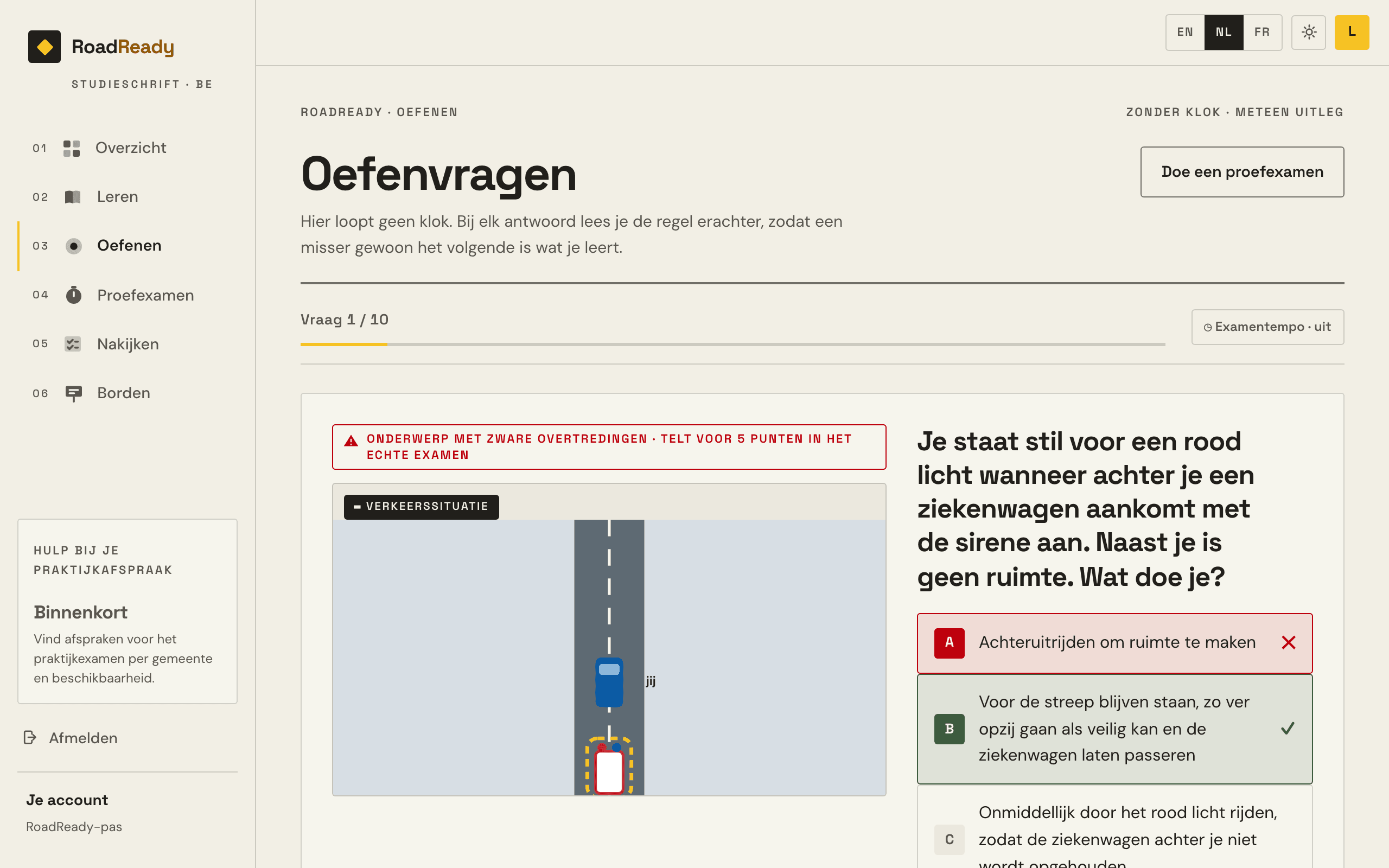Switch language to EN

tap(1185, 32)
